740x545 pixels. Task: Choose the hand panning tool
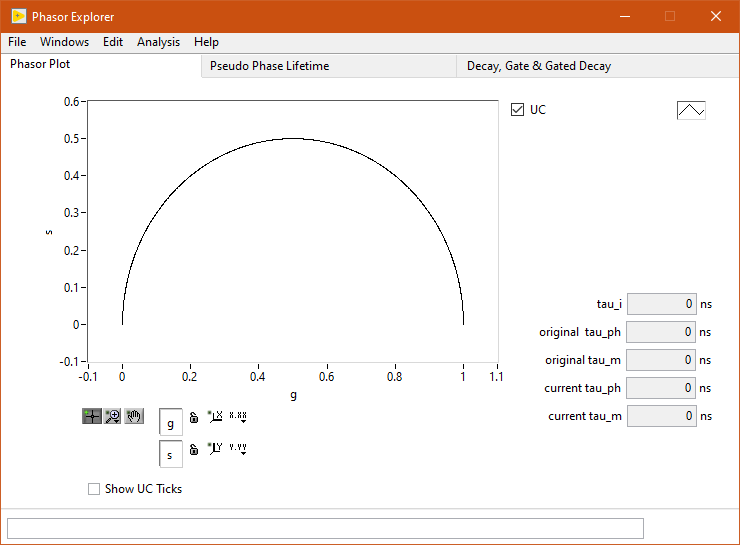(134, 416)
